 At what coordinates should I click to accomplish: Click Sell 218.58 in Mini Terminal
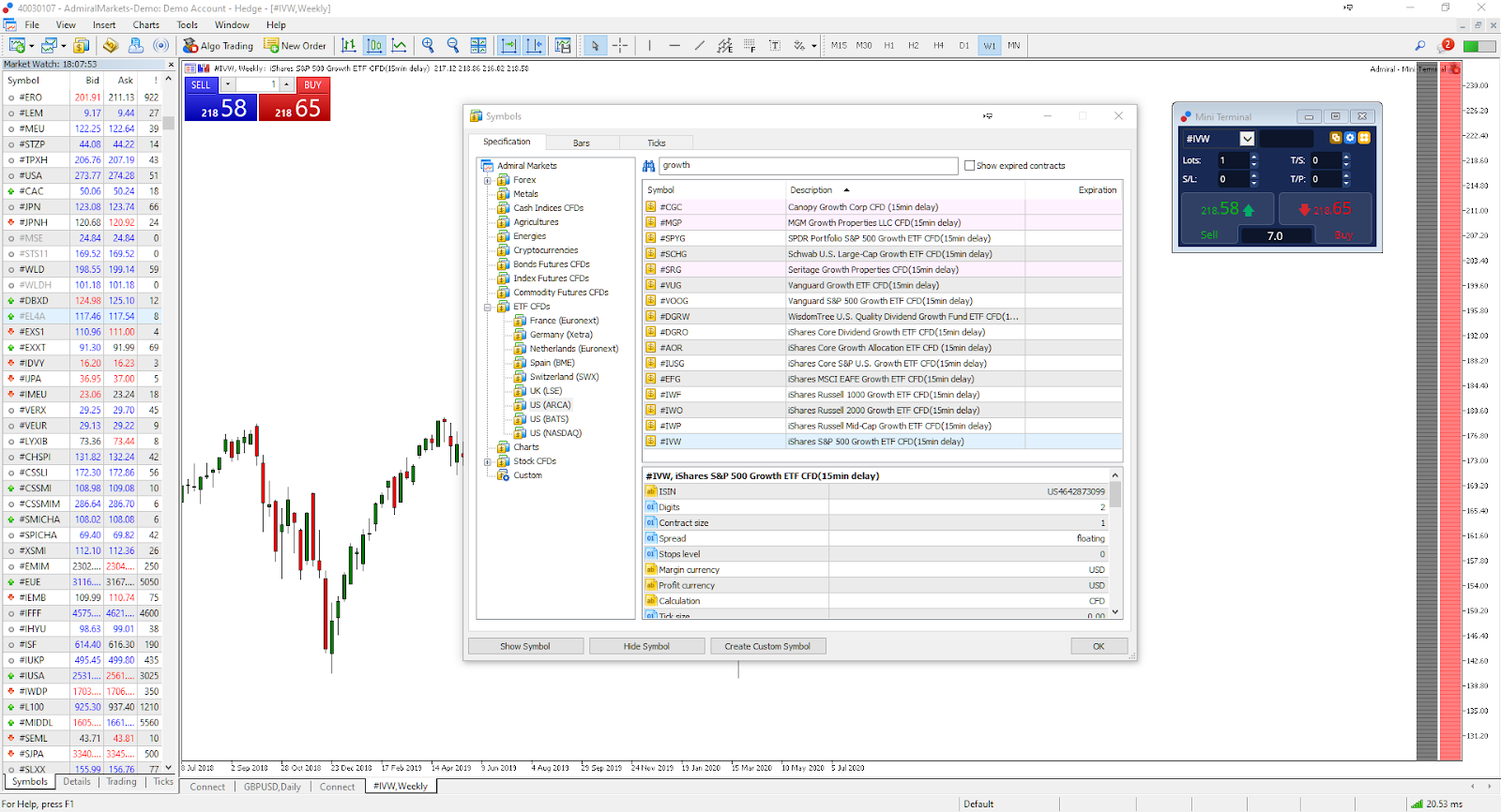point(1226,210)
